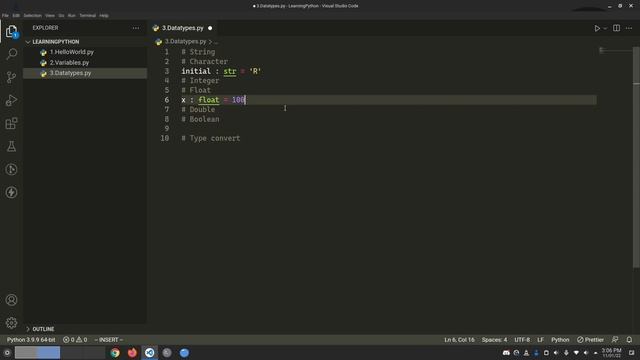Switch to the 3.Datatypes.py editor tab

pos(182,28)
